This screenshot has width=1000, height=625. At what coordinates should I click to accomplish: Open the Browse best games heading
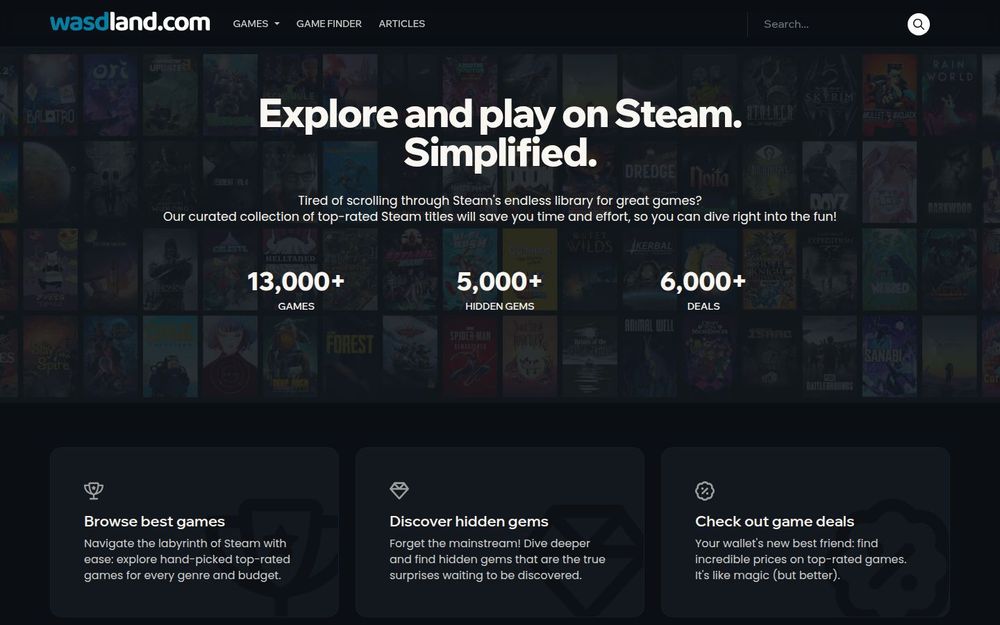pos(154,521)
